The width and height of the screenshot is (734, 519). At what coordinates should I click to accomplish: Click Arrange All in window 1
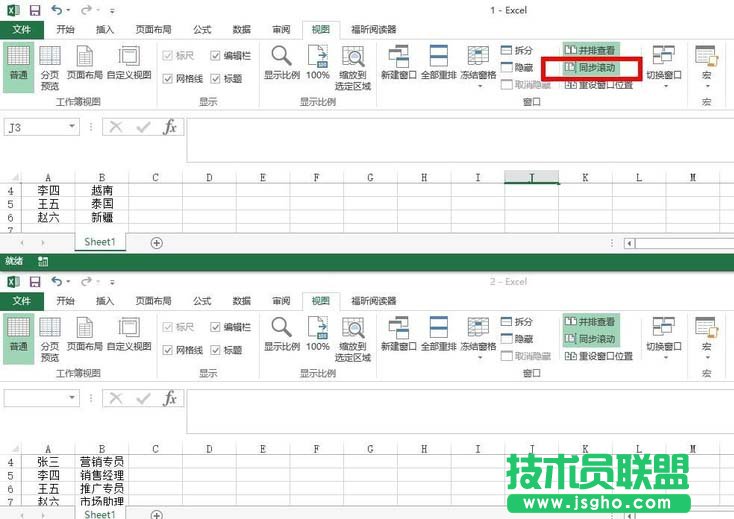pyautogui.click(x=439, y=62)
